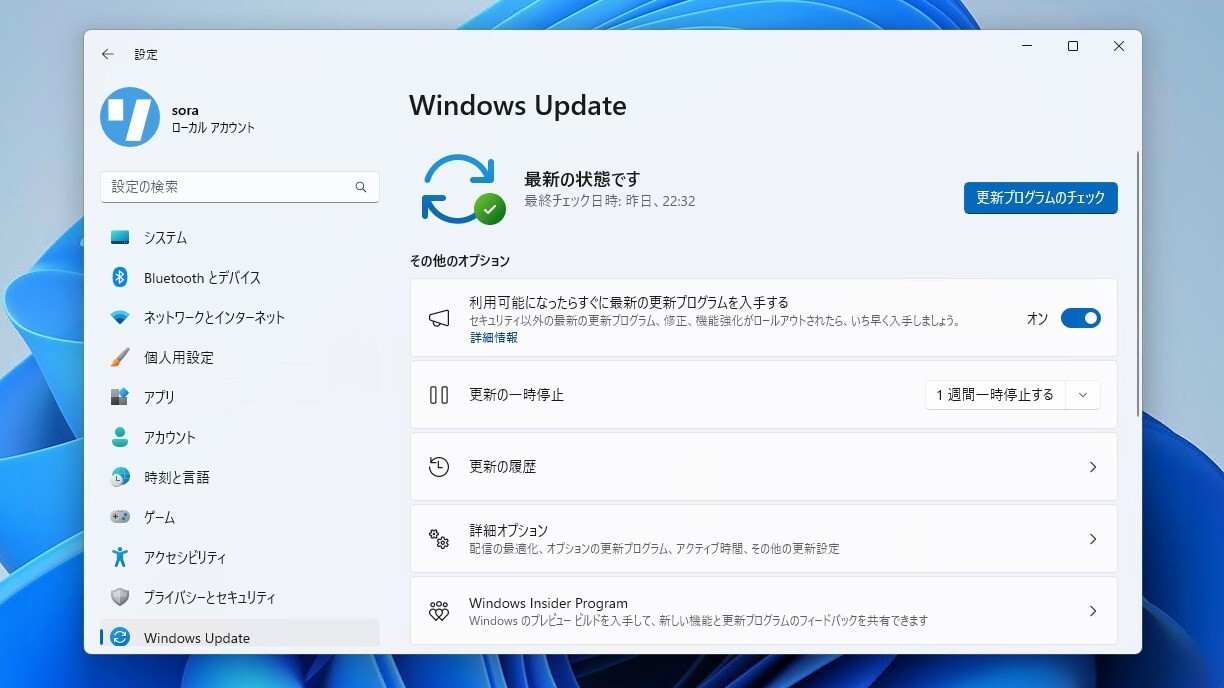1224x688 pixels.
Task: Click the gears icon for 詳細オプション
Action: (439, 539)
